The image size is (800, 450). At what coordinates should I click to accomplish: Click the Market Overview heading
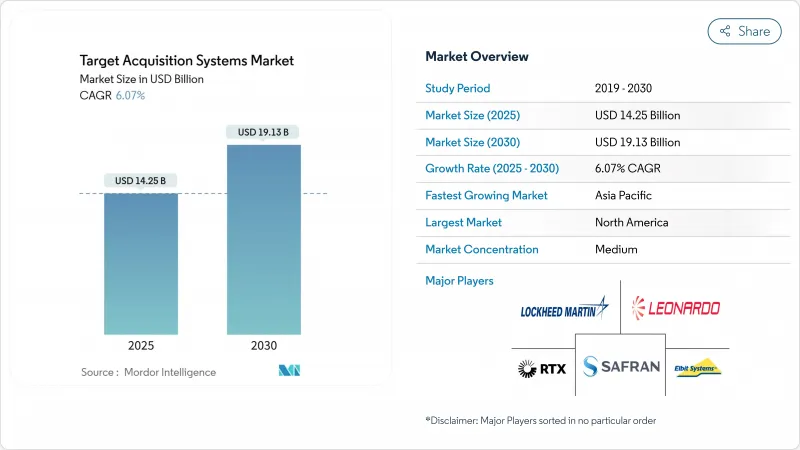coord(477,57)
